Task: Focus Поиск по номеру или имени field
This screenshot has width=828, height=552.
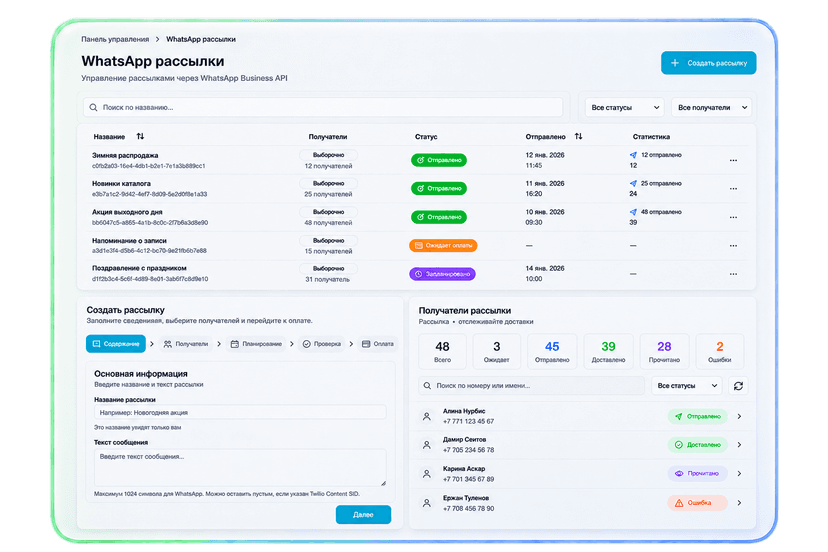Action: point(531,386)
